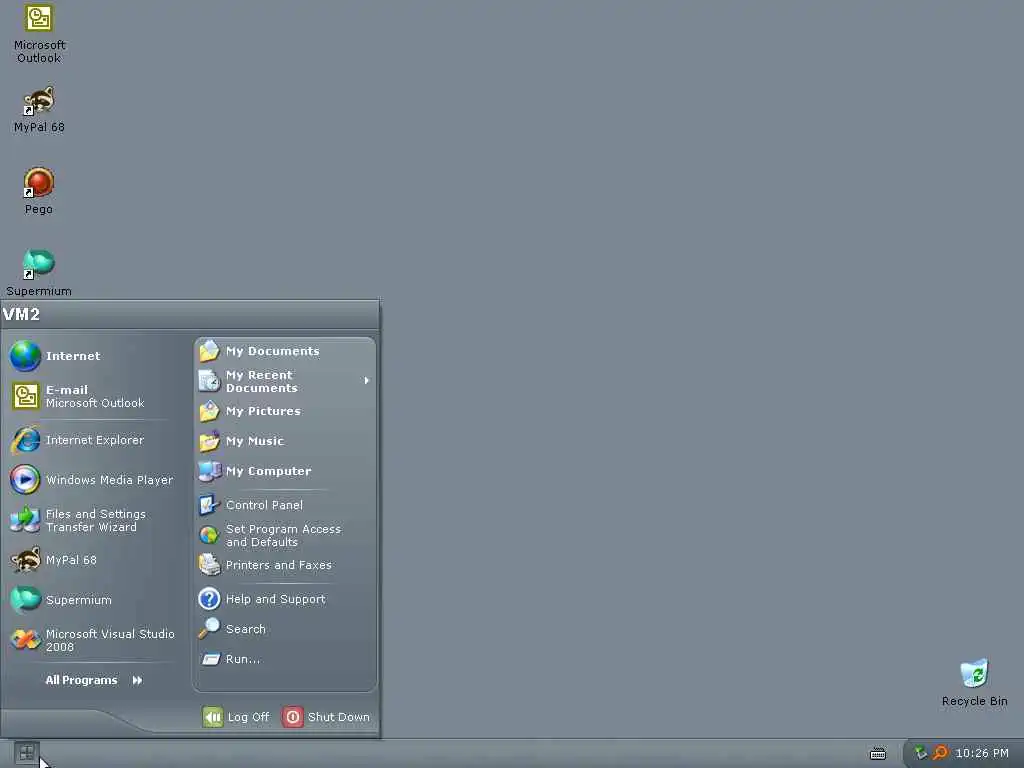Click the Shut Down button
The image size is (1024, 768).
pyautogui.click(x=326, y=717)
